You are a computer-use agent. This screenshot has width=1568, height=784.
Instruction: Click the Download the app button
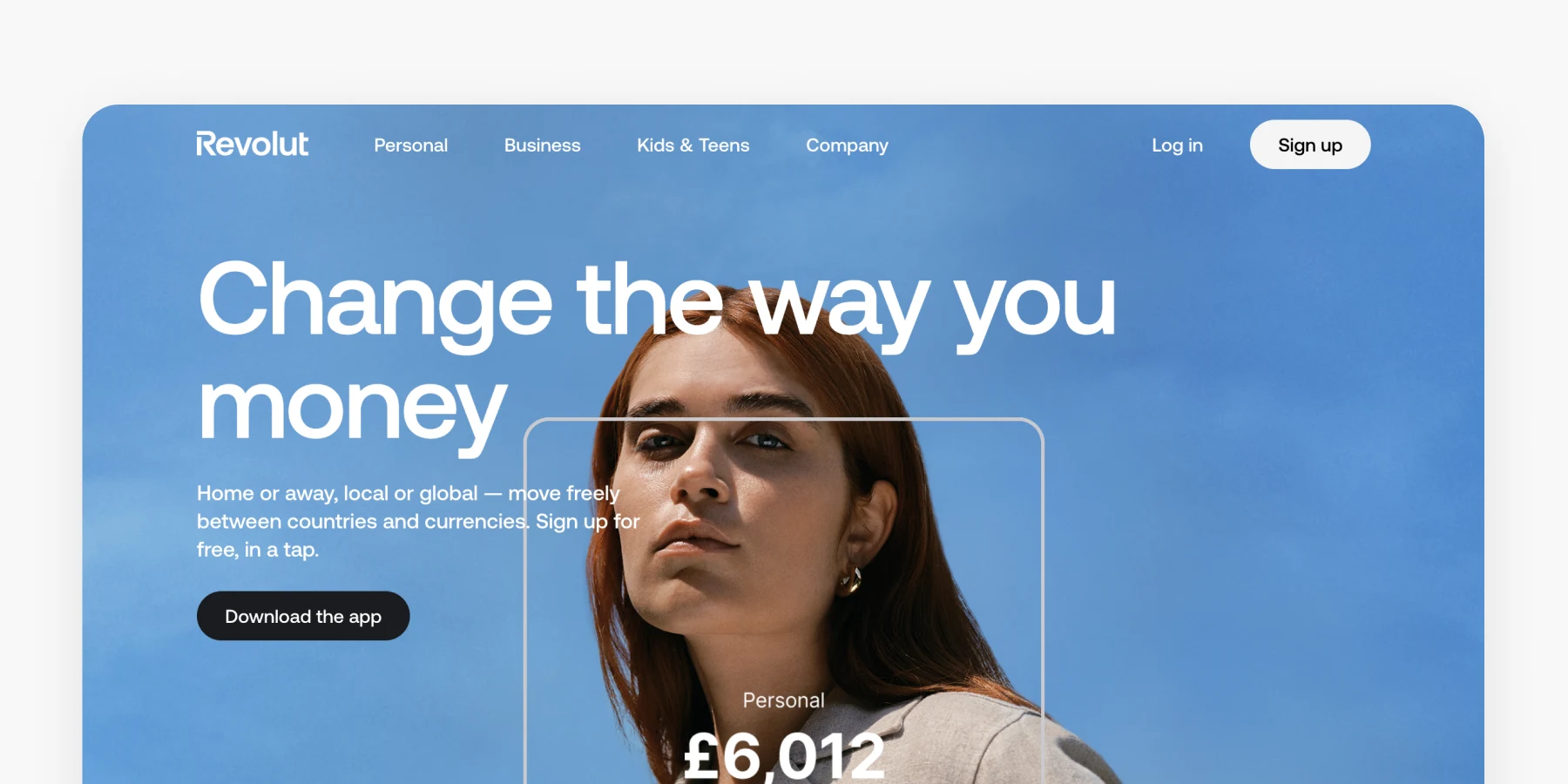(x=303, y=616)
